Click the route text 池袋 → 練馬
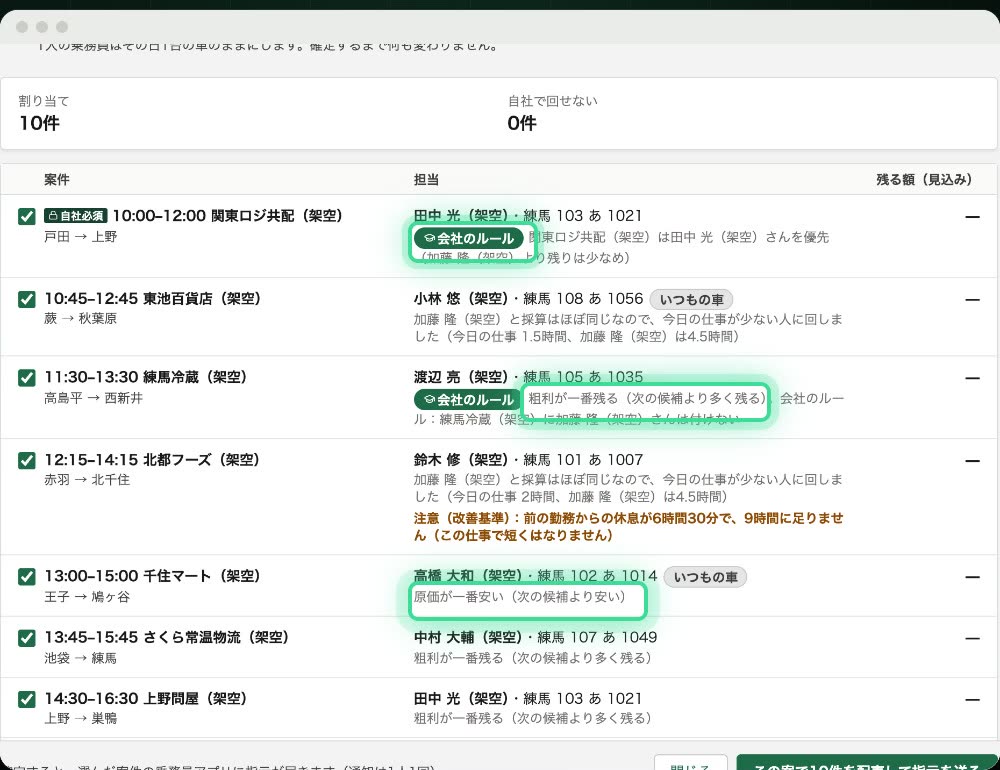Image resolution: width=1000 pixels, height=770 pixels. pos(80,658)
